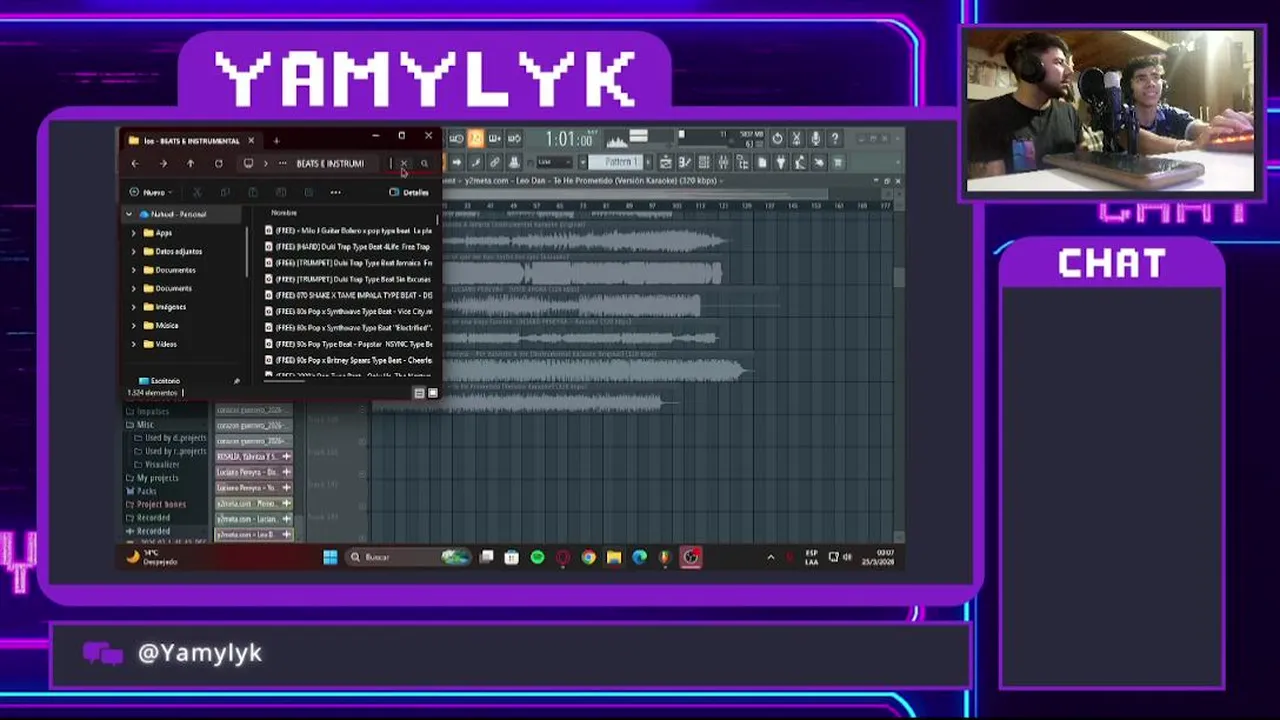Open the Line snap dropdown in FL Studio
1280x720 pixels.
(555, 162)
